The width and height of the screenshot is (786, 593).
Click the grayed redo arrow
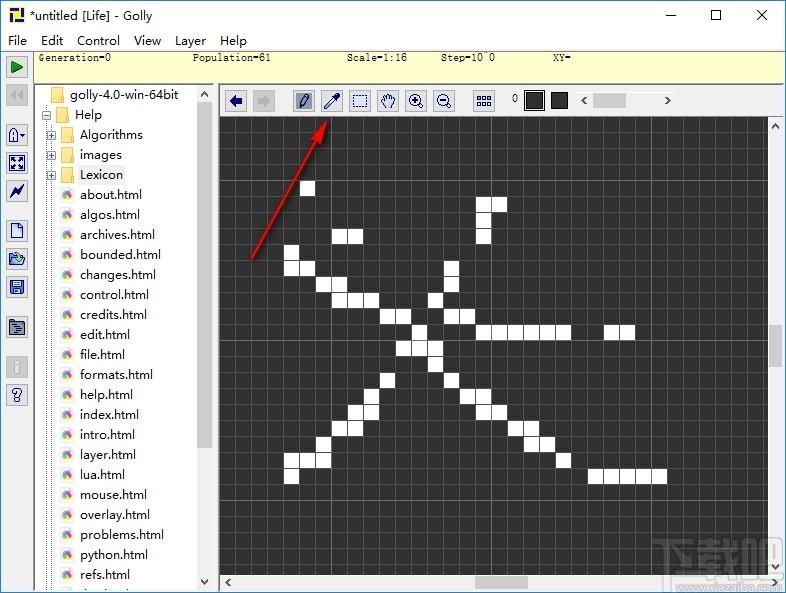[x=264, y=101]
